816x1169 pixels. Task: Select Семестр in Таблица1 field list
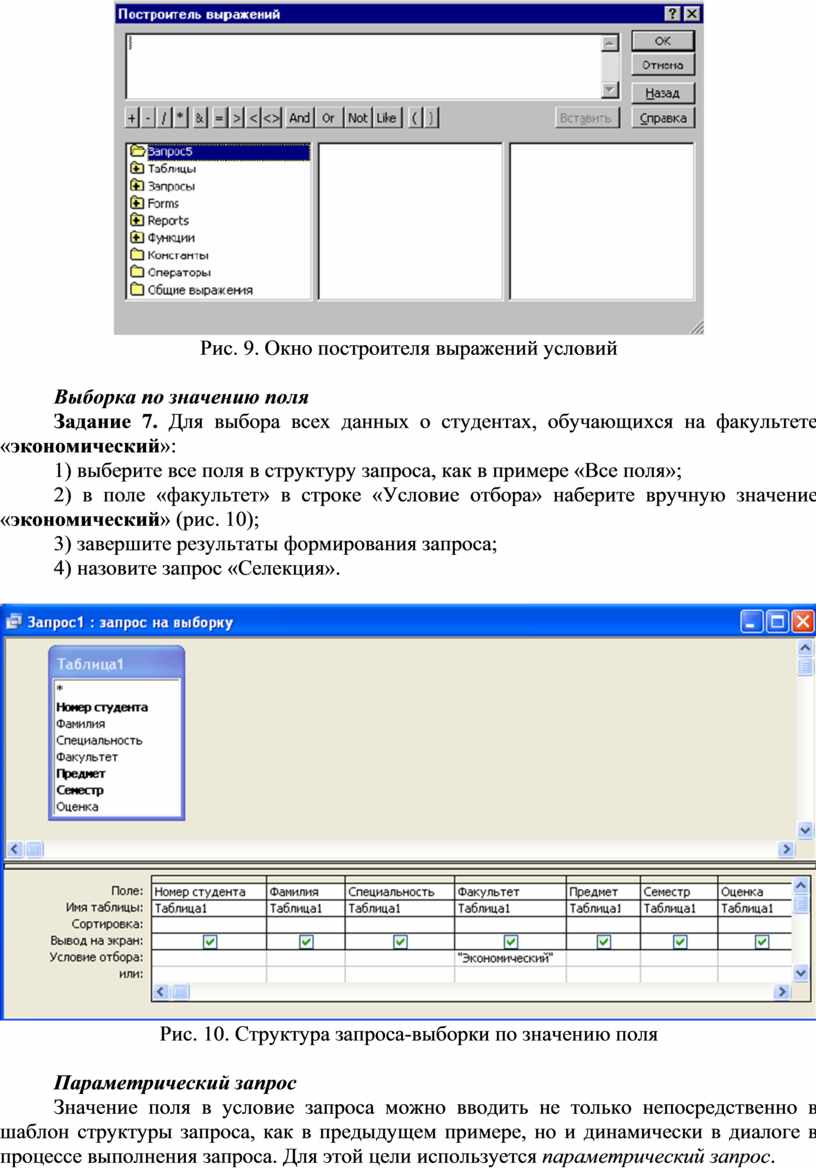[117, 790]
